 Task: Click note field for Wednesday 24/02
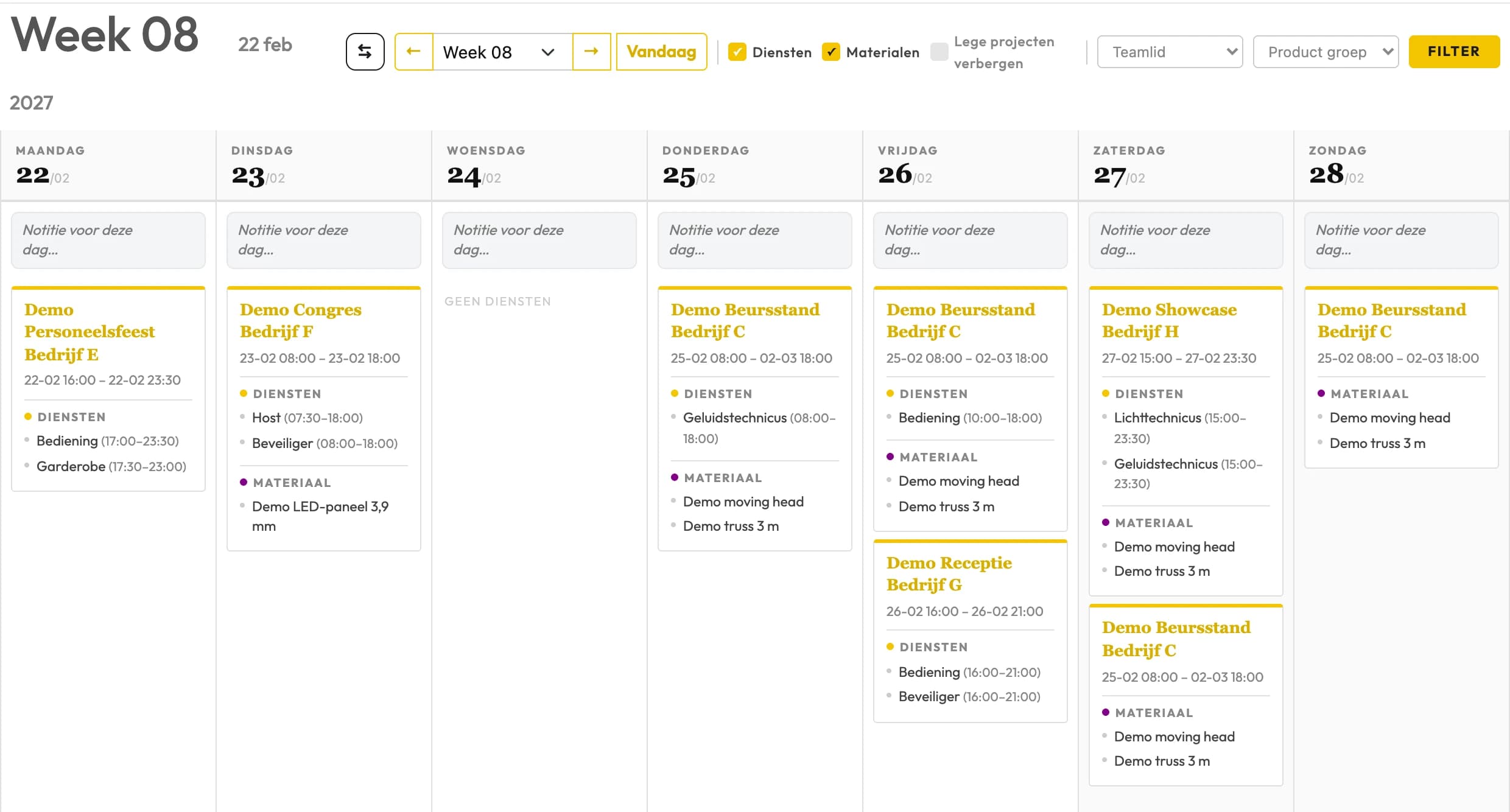coord(539,240)
